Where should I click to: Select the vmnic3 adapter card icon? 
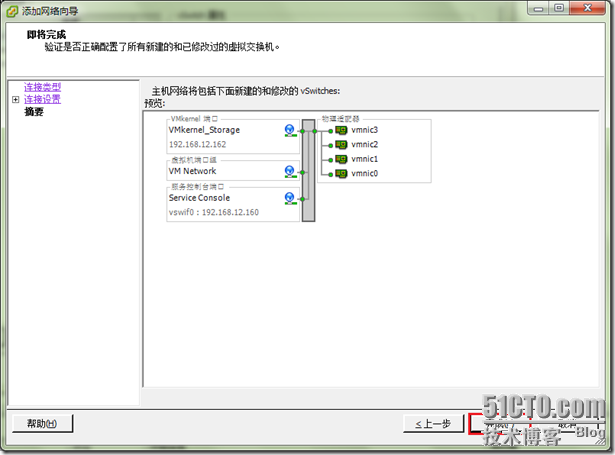(x=341, y=130)
